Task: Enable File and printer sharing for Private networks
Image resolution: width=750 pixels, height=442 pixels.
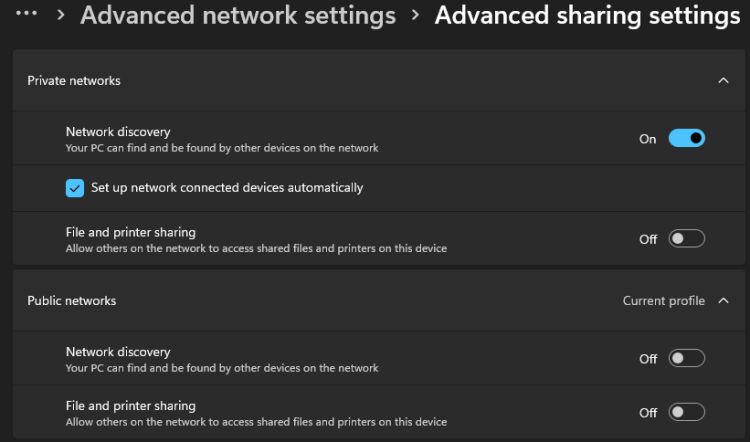Action: [x=687, y=239]
